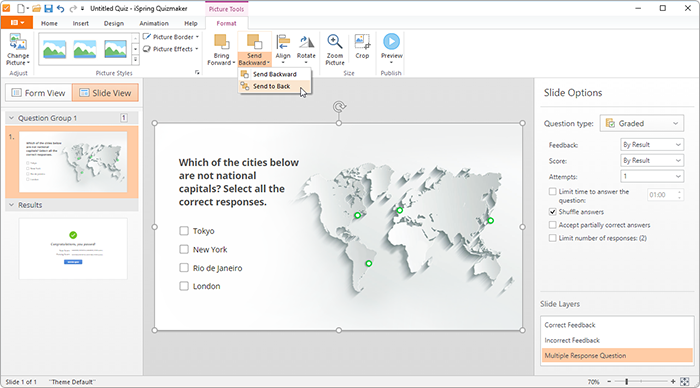Check the London answer checkbox

pos(184,286)
